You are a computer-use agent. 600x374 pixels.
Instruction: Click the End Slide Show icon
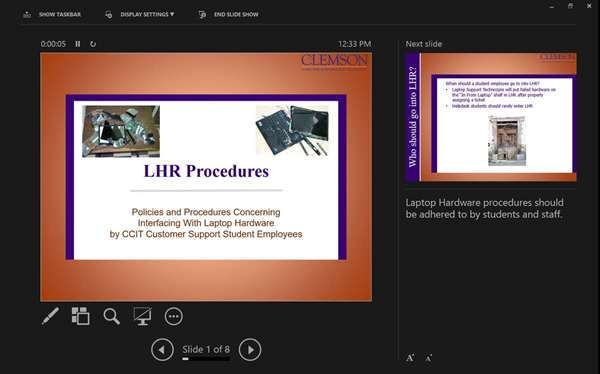pyautogui.click(x=202, y=15)
